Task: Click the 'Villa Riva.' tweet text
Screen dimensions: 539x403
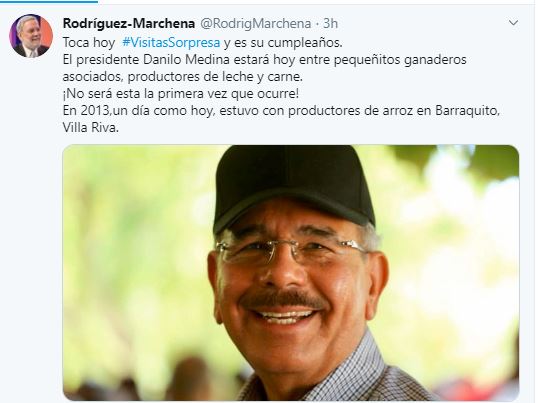Action: pyautogui.click(x=91, y=128)
